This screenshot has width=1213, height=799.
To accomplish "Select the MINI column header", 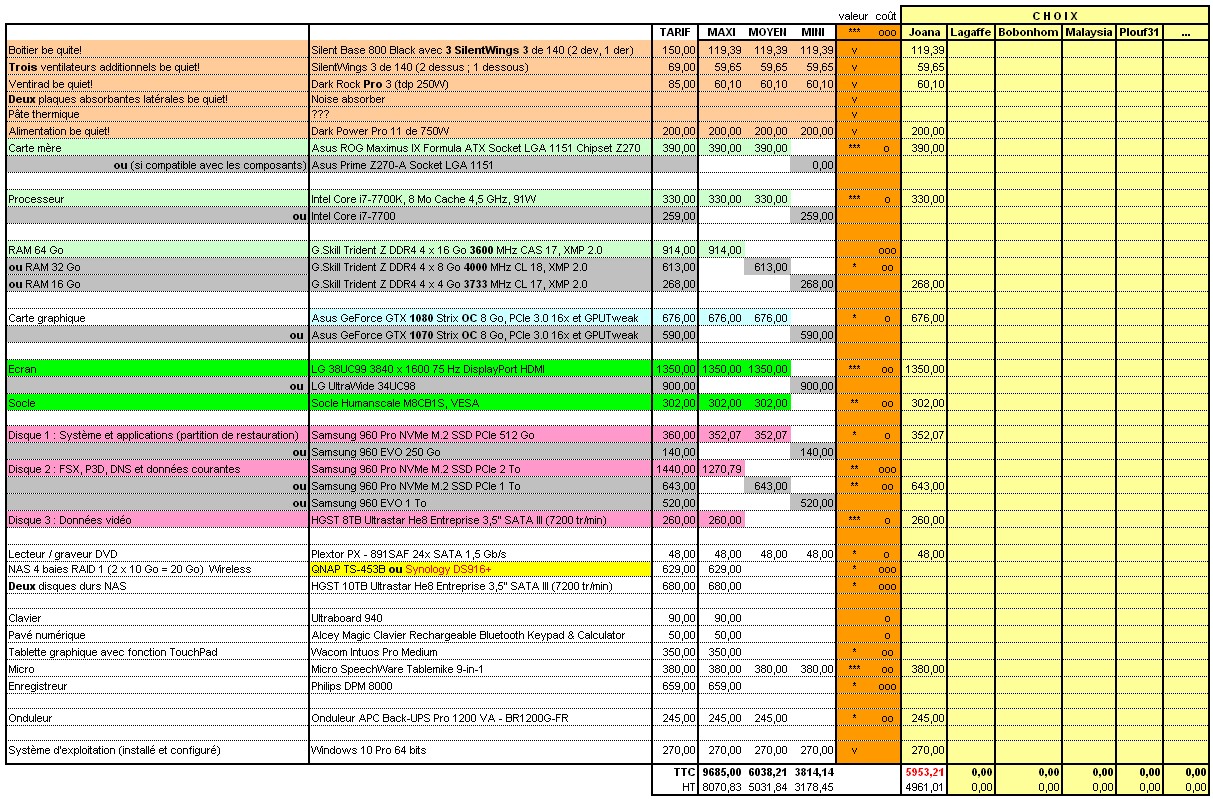I will click(x=813, y=32).
